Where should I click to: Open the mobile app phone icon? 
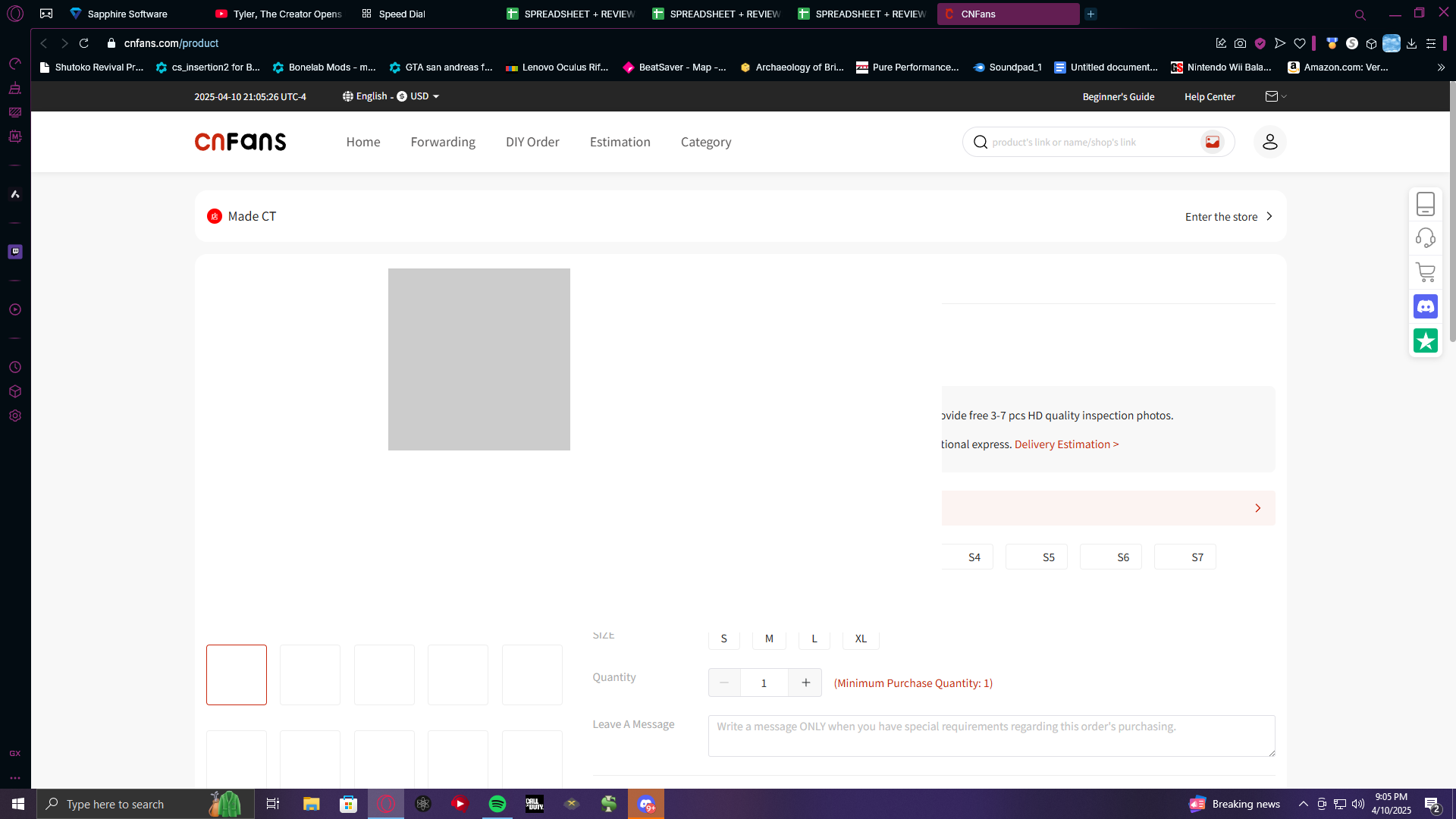click(x=1426, y=204)
